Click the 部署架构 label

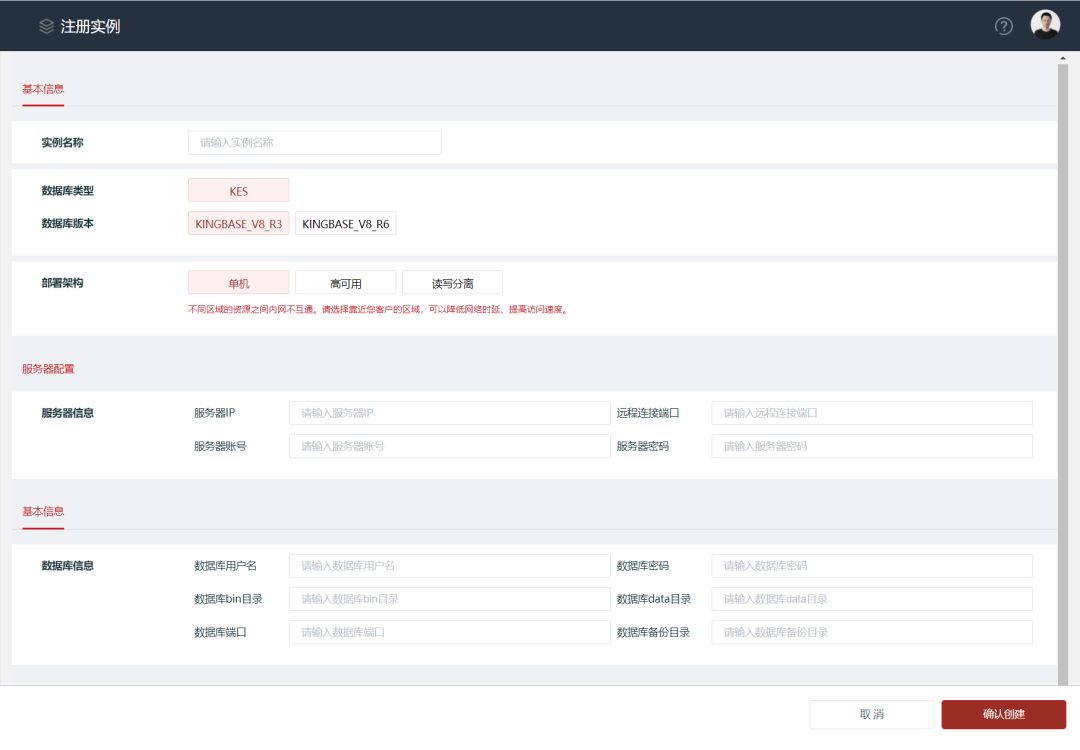click(62, 283)
